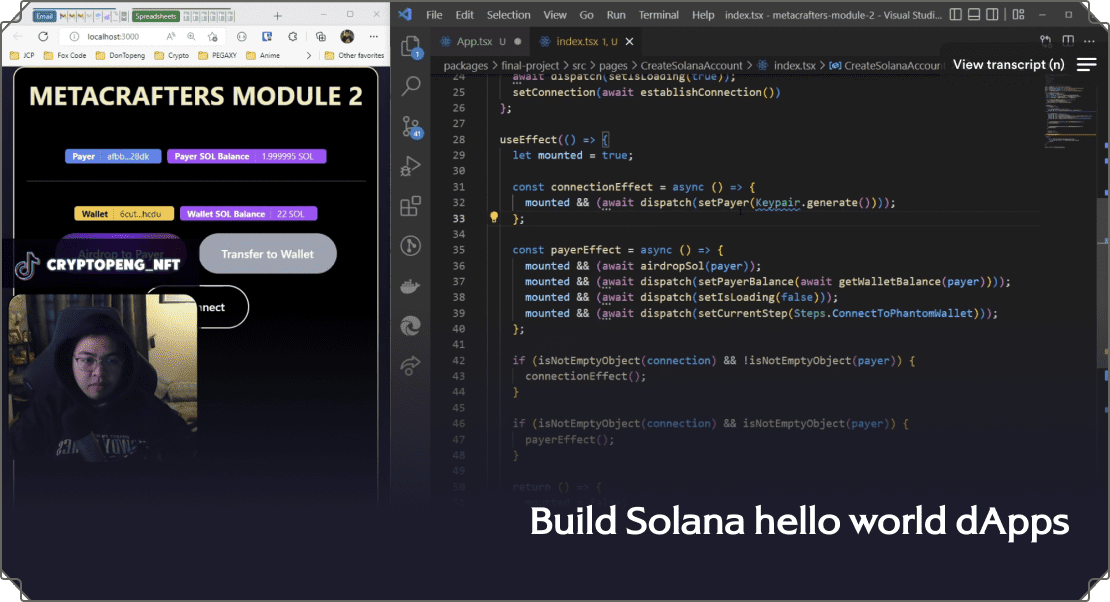The height and width of the screenshot is (602, 1110).
Task: Open the Explorer view in VS Code
Action: tap(410, 47)
